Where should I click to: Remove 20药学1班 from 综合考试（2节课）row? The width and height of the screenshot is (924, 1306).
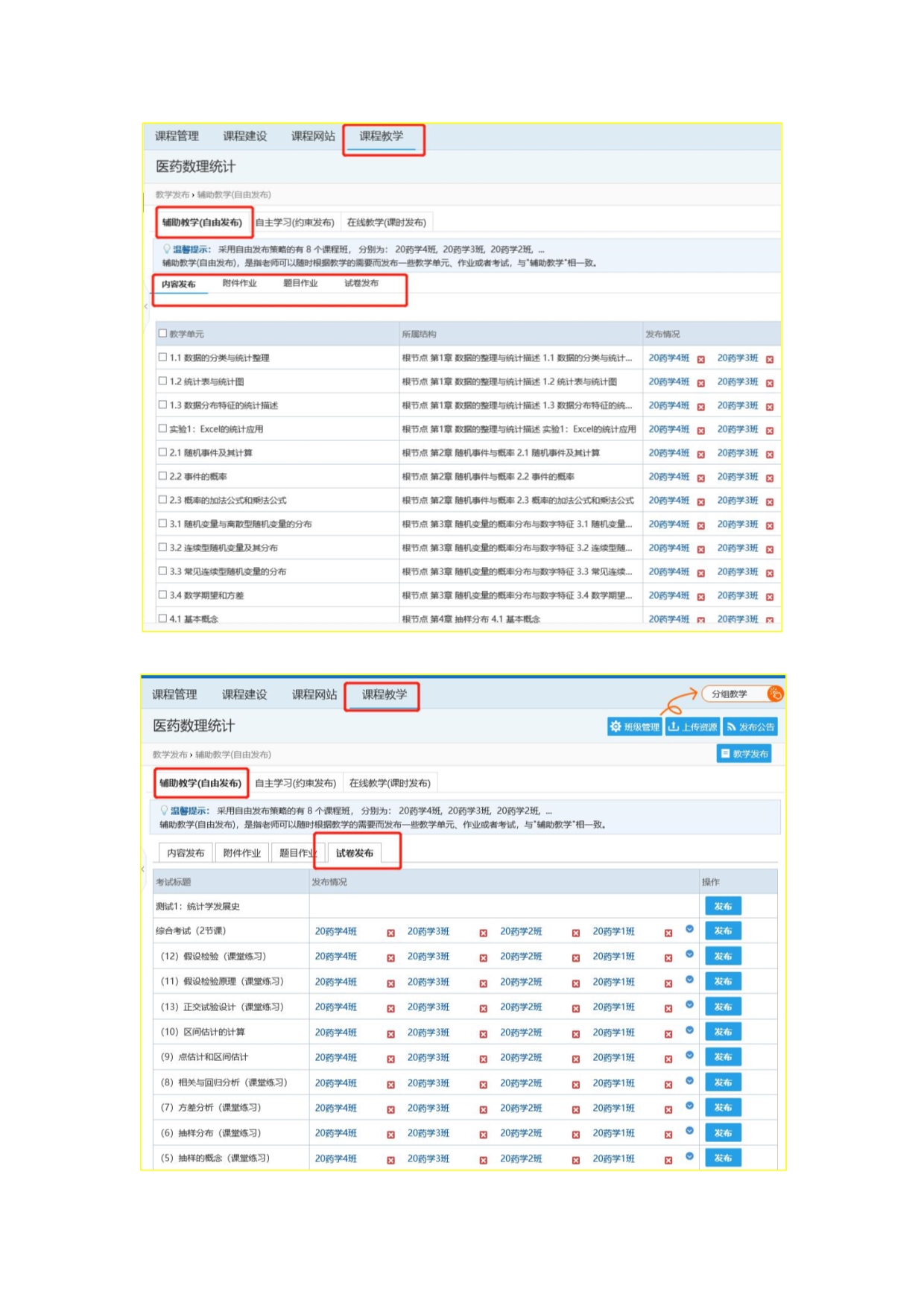[x=668, y=933]
